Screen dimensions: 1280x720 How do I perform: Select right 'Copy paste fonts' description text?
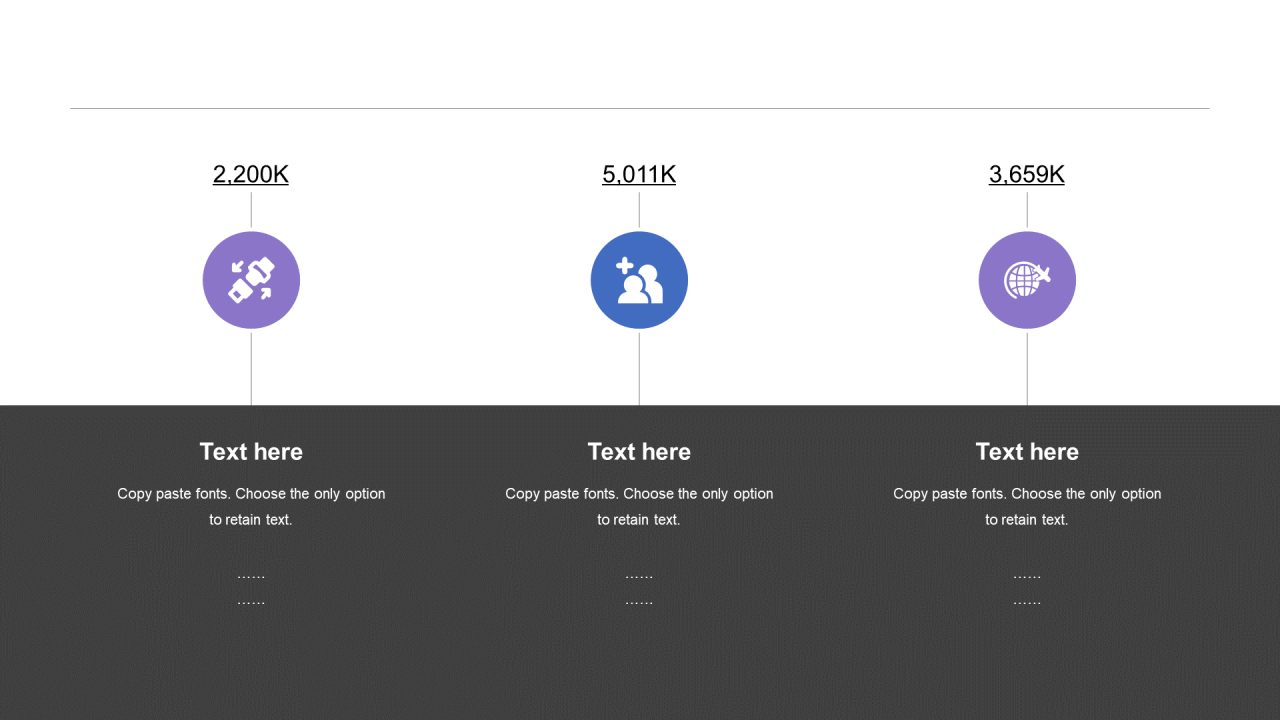pyautogui.click(x=1027, y=507)
